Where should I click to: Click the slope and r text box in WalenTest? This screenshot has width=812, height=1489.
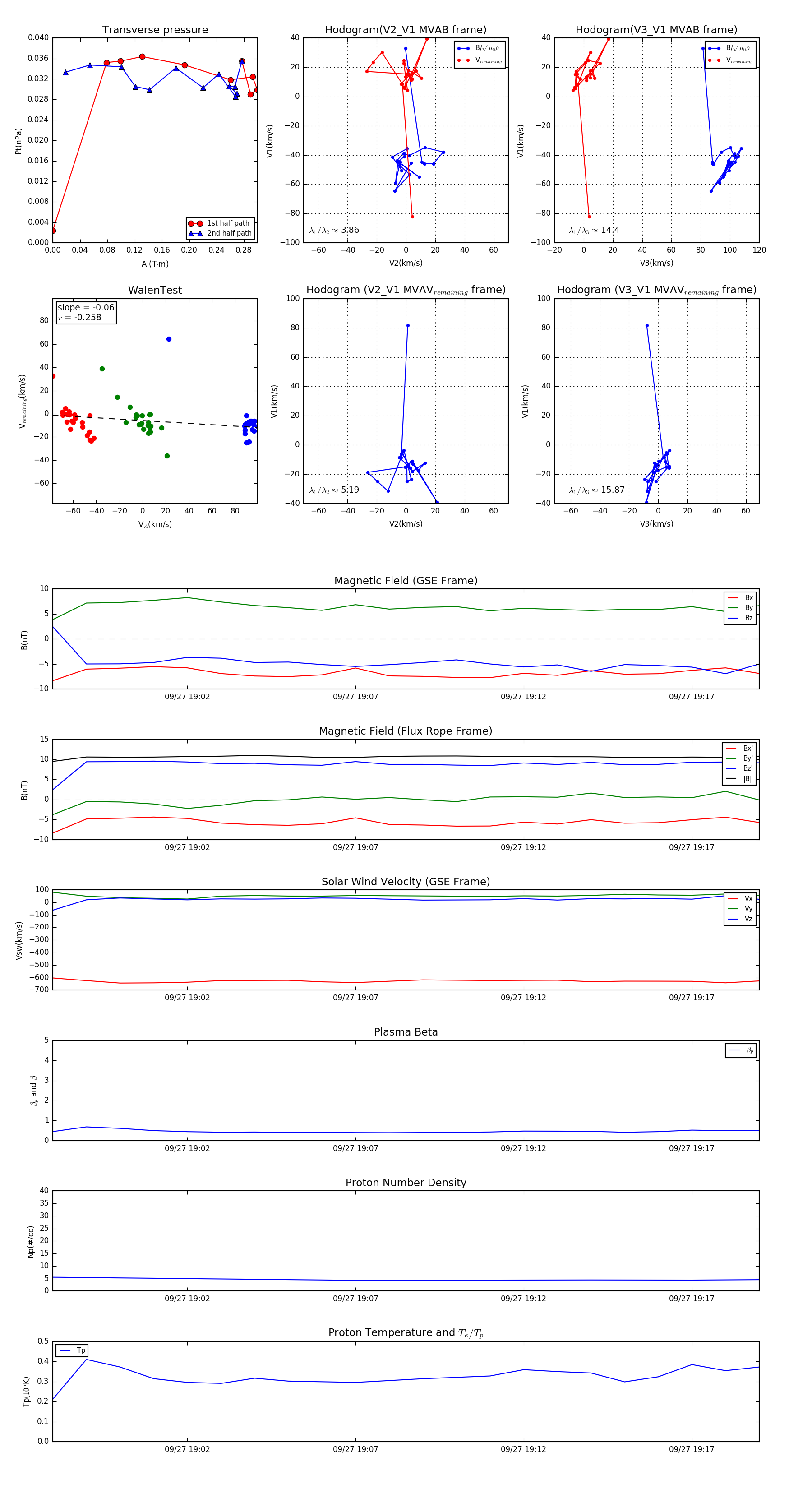point(86,313)
